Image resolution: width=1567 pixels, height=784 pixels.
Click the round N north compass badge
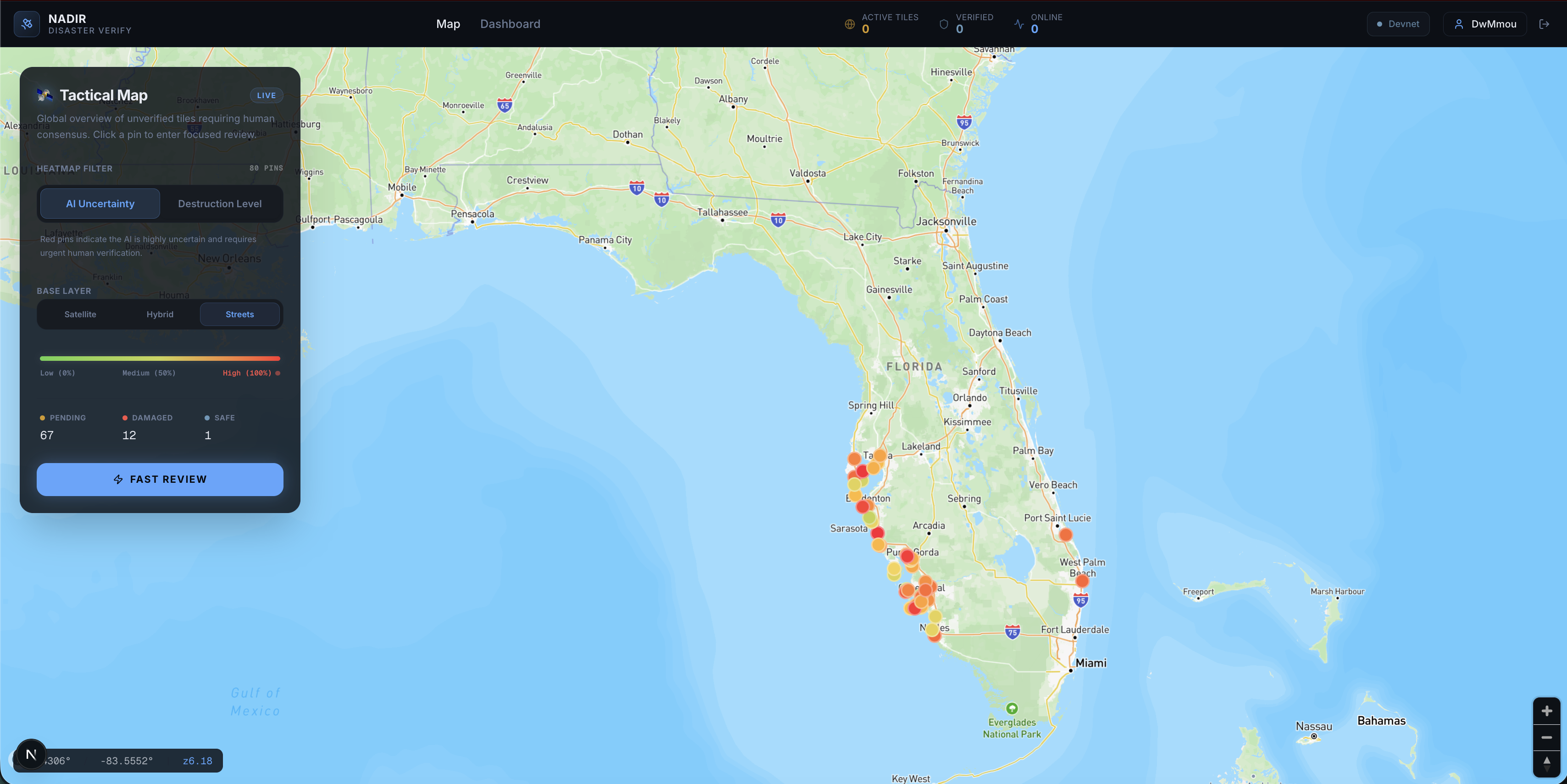31,754
